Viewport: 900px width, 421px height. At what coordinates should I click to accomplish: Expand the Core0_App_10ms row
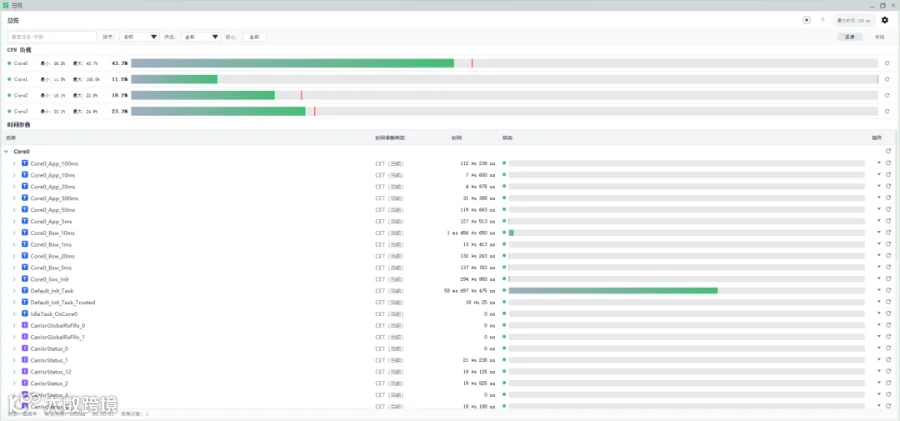14,175
